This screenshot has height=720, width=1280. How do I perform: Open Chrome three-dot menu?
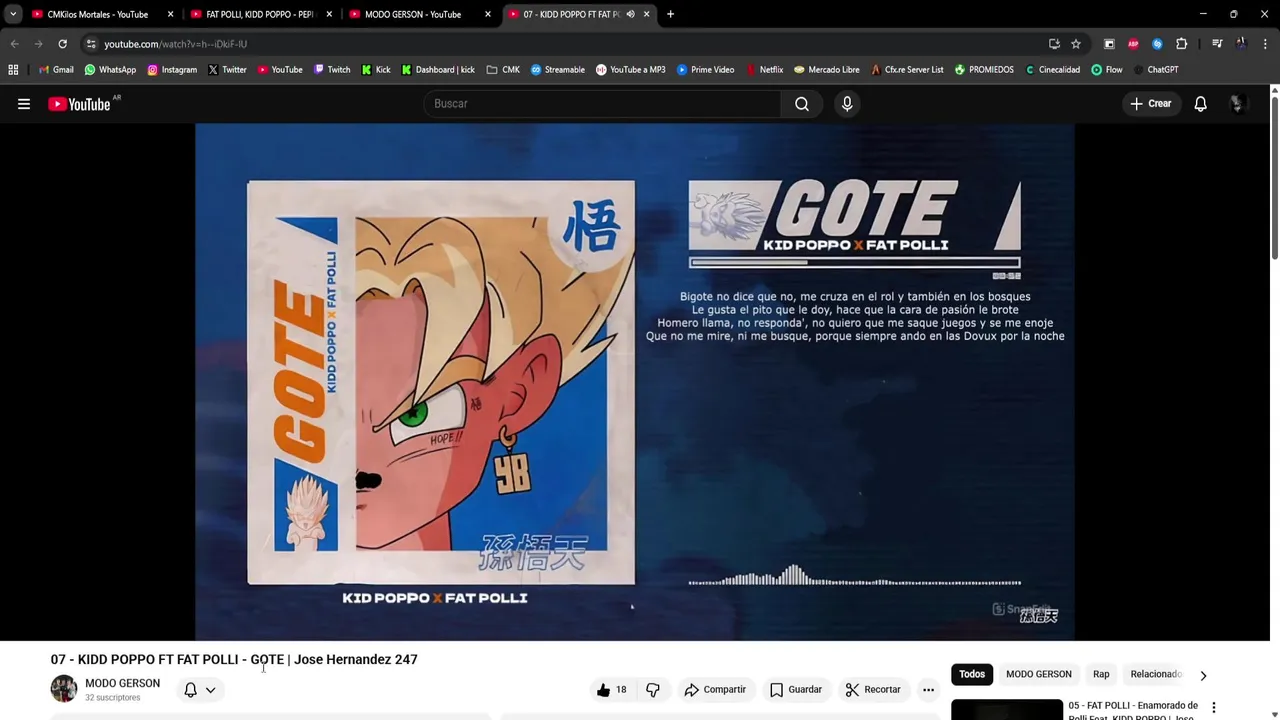coord(1265,44)
